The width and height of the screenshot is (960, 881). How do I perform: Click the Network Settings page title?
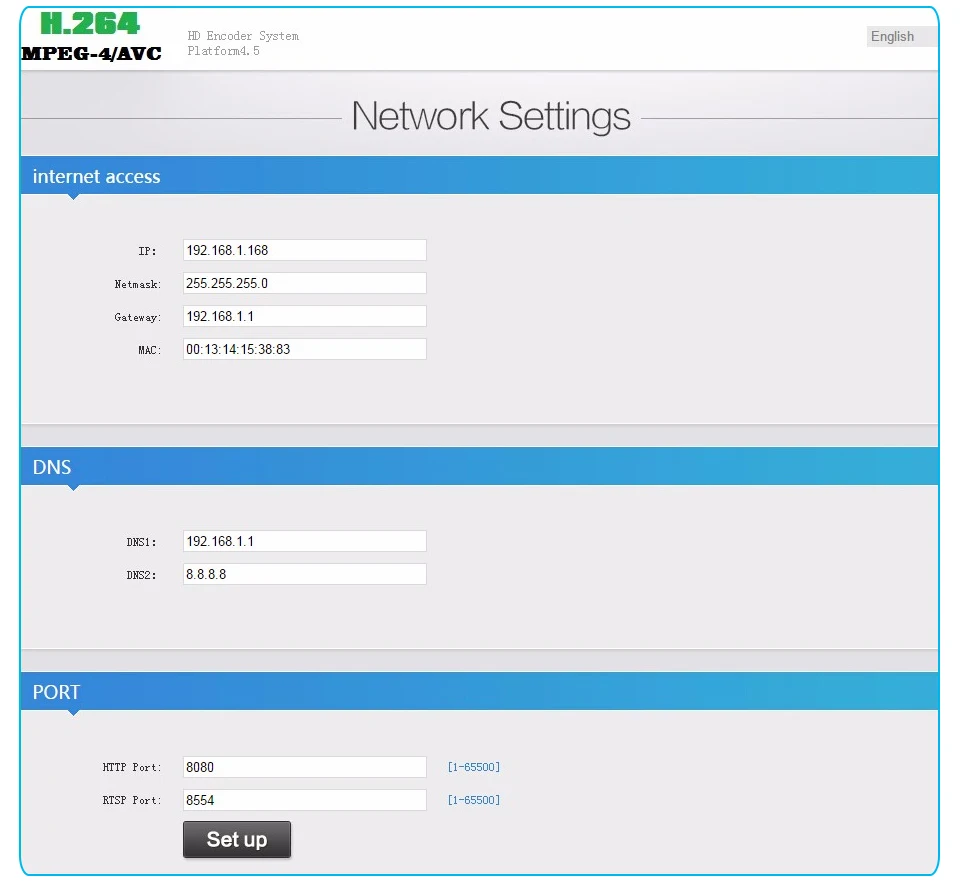coord(491,116)
